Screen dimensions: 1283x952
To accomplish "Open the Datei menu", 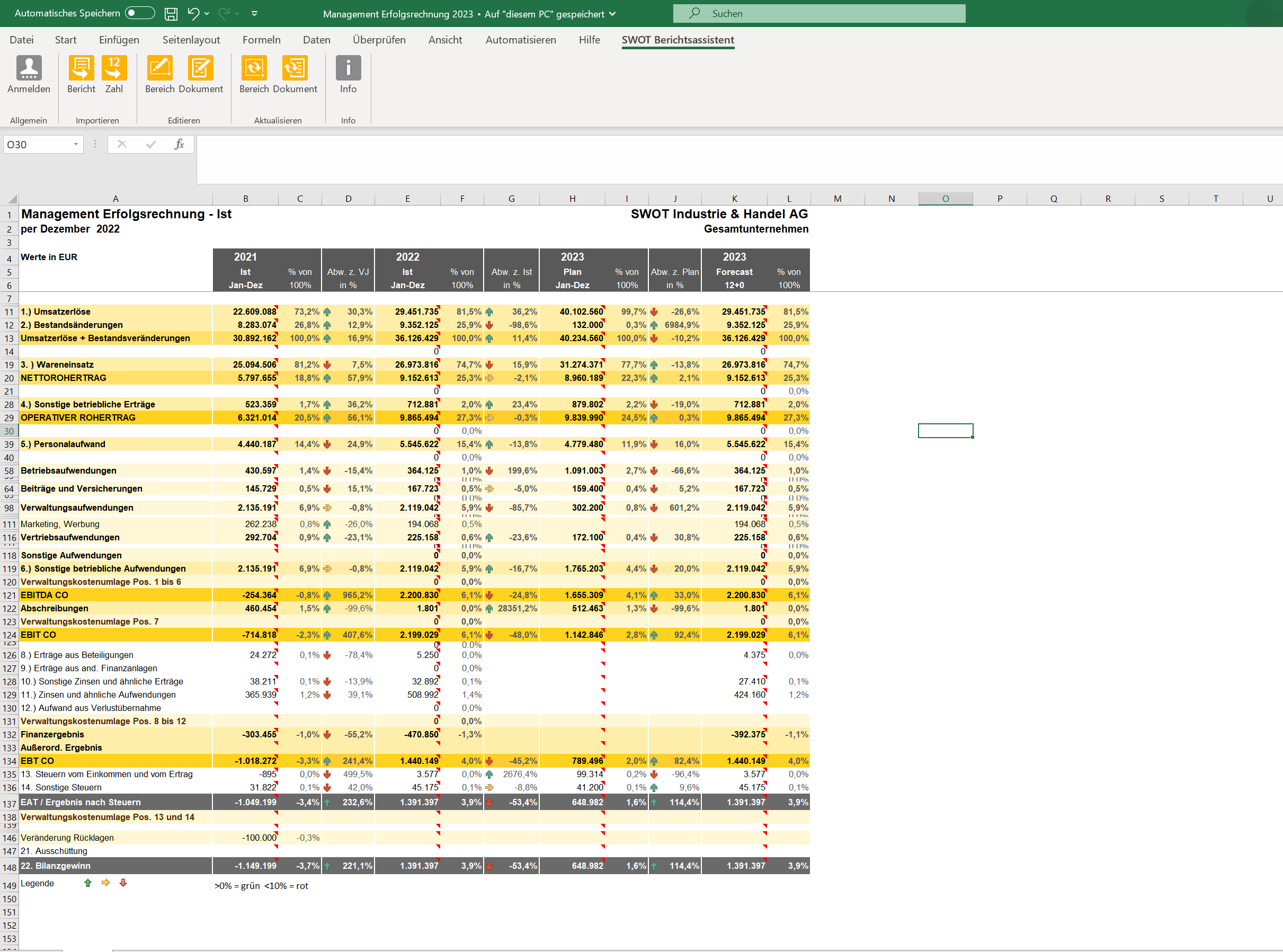I will (21, 40).
